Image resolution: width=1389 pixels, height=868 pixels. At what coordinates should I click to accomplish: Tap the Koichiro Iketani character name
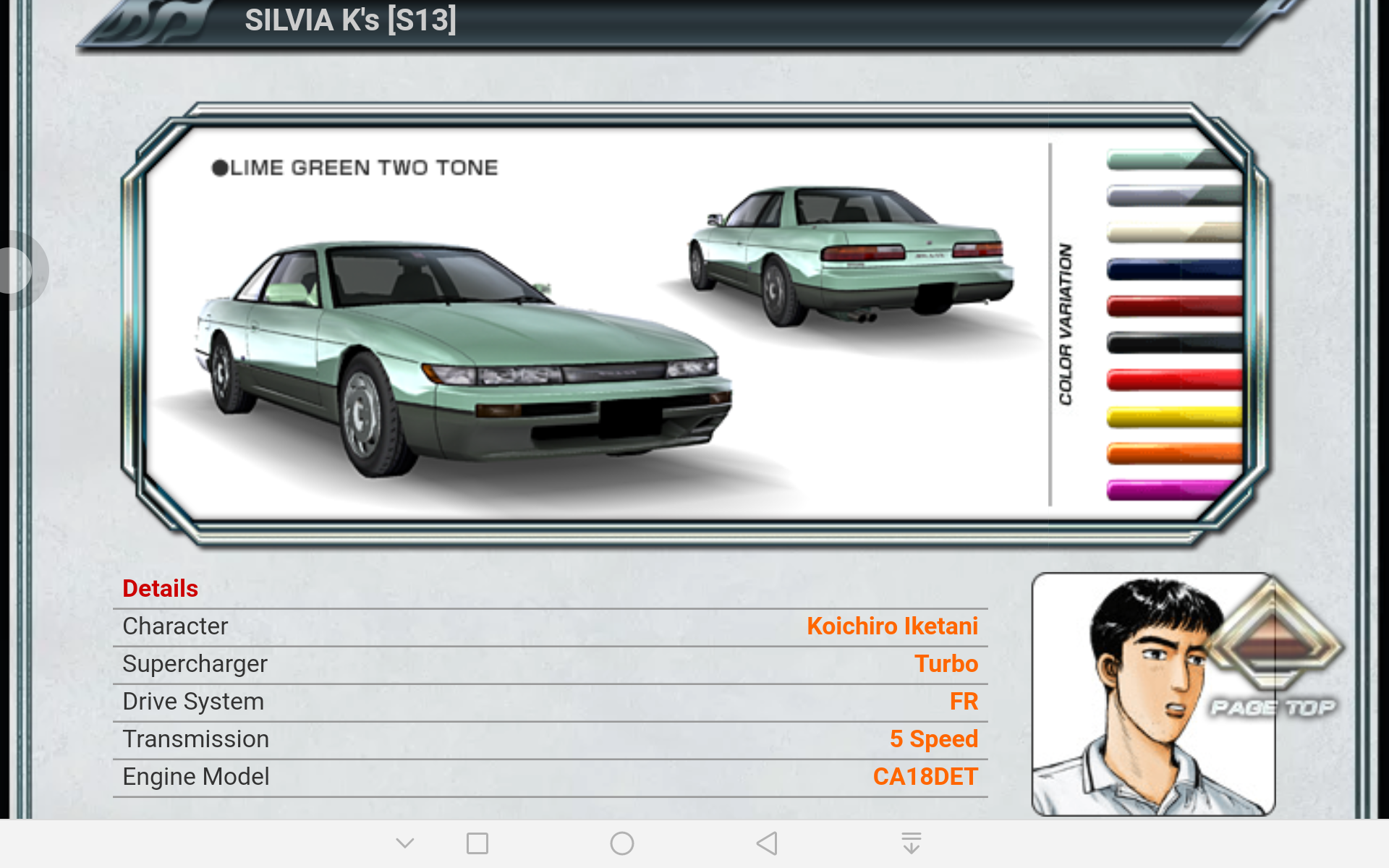pyautogui.click(x=892, y=626)
